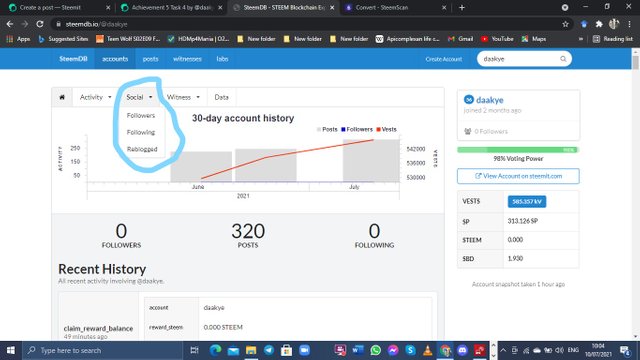Open the Apps grid in bookmarks bar

tap(18, 39)
